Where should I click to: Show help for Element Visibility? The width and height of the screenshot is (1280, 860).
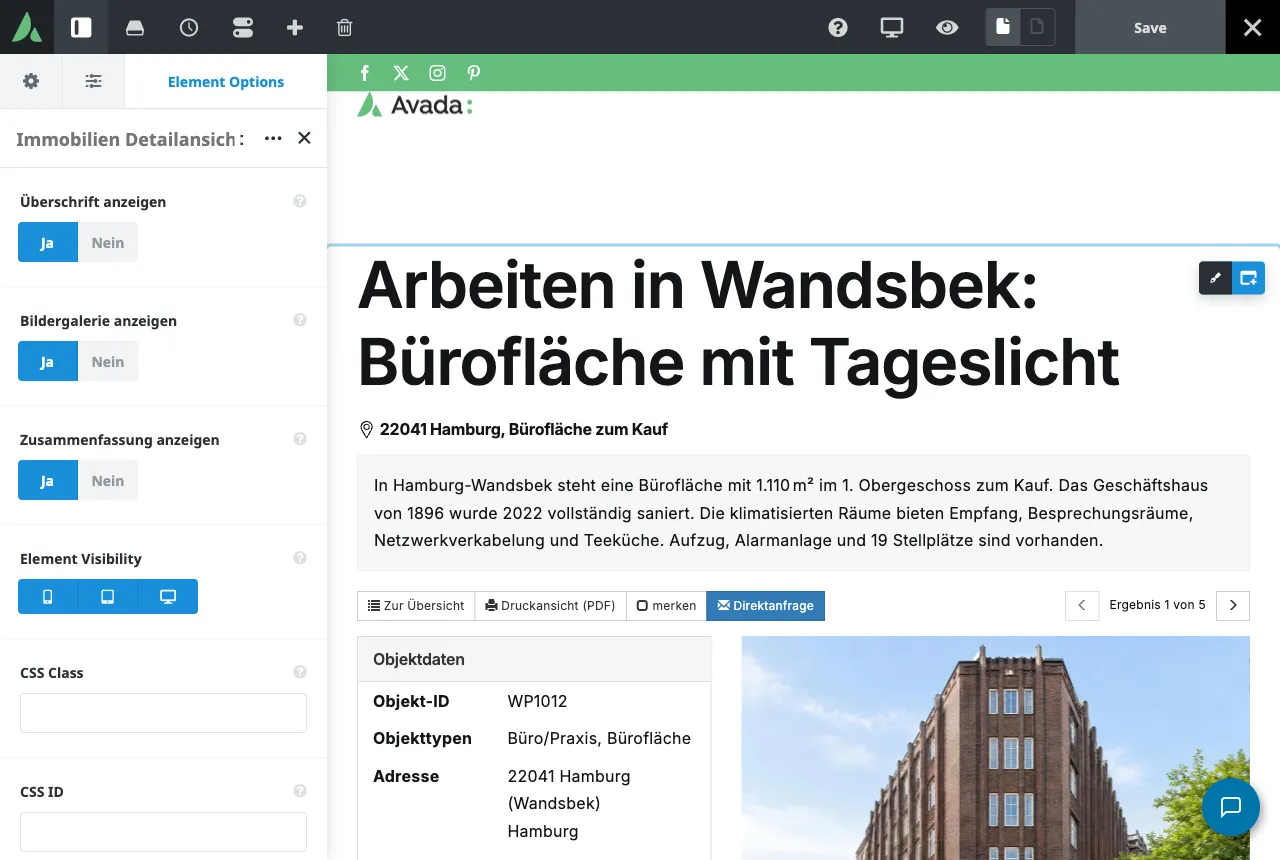300,558
